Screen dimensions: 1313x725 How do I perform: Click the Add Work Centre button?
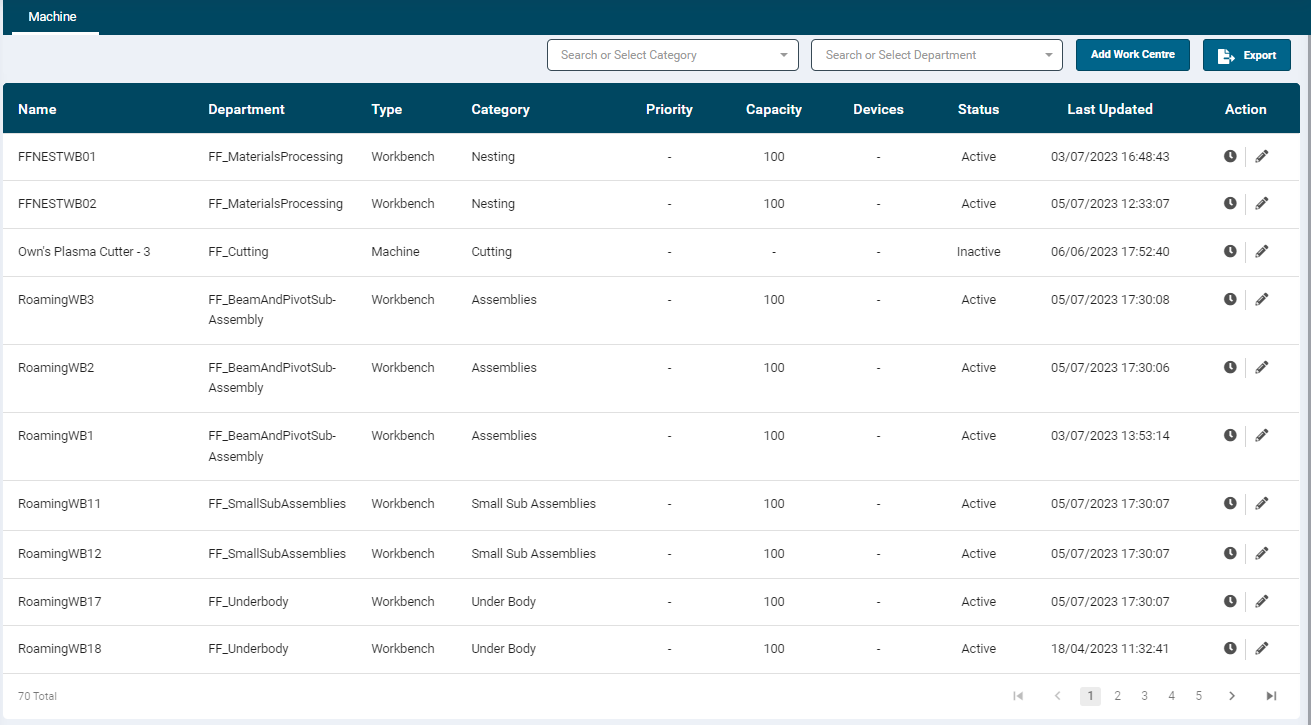[1132, 55]
